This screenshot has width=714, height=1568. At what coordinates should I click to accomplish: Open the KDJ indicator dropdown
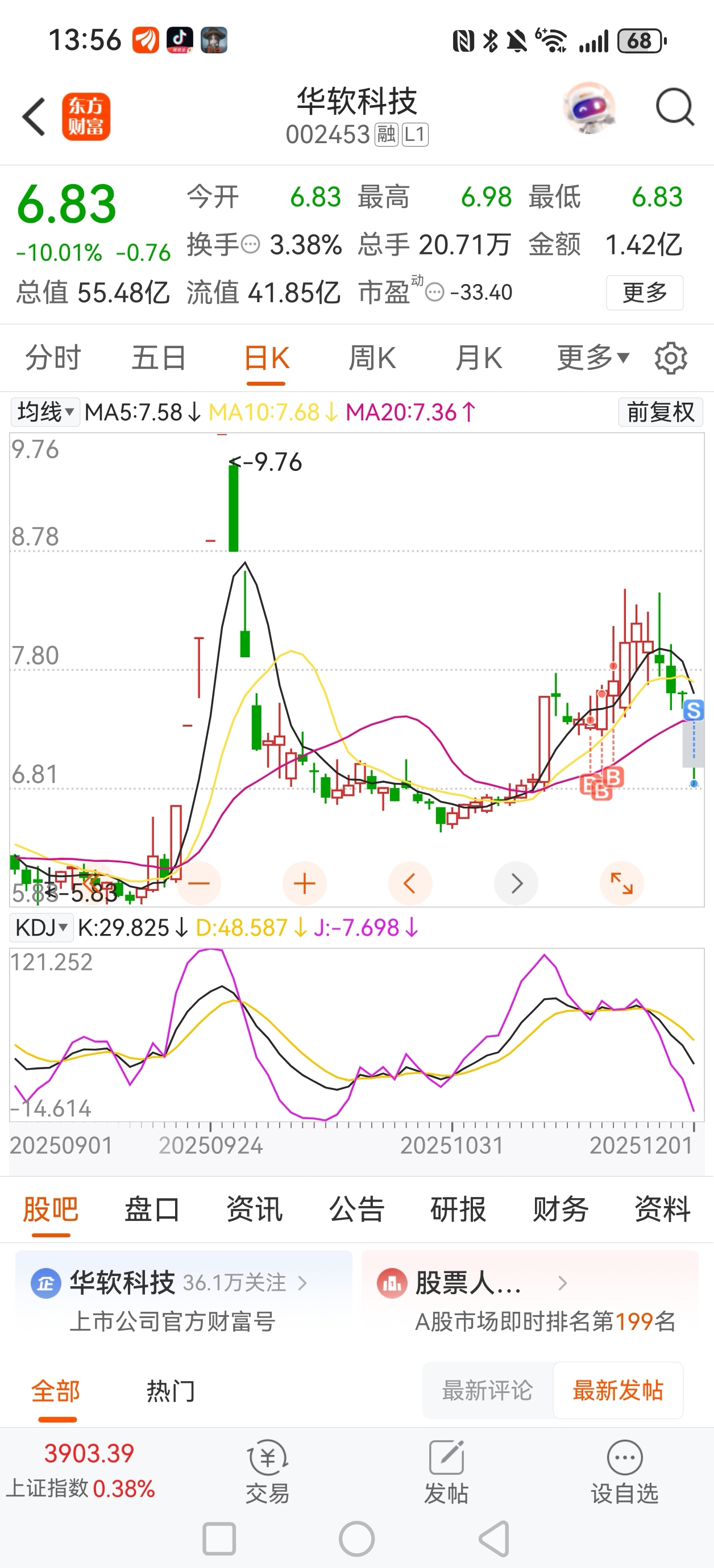click(x=41, y=928)
